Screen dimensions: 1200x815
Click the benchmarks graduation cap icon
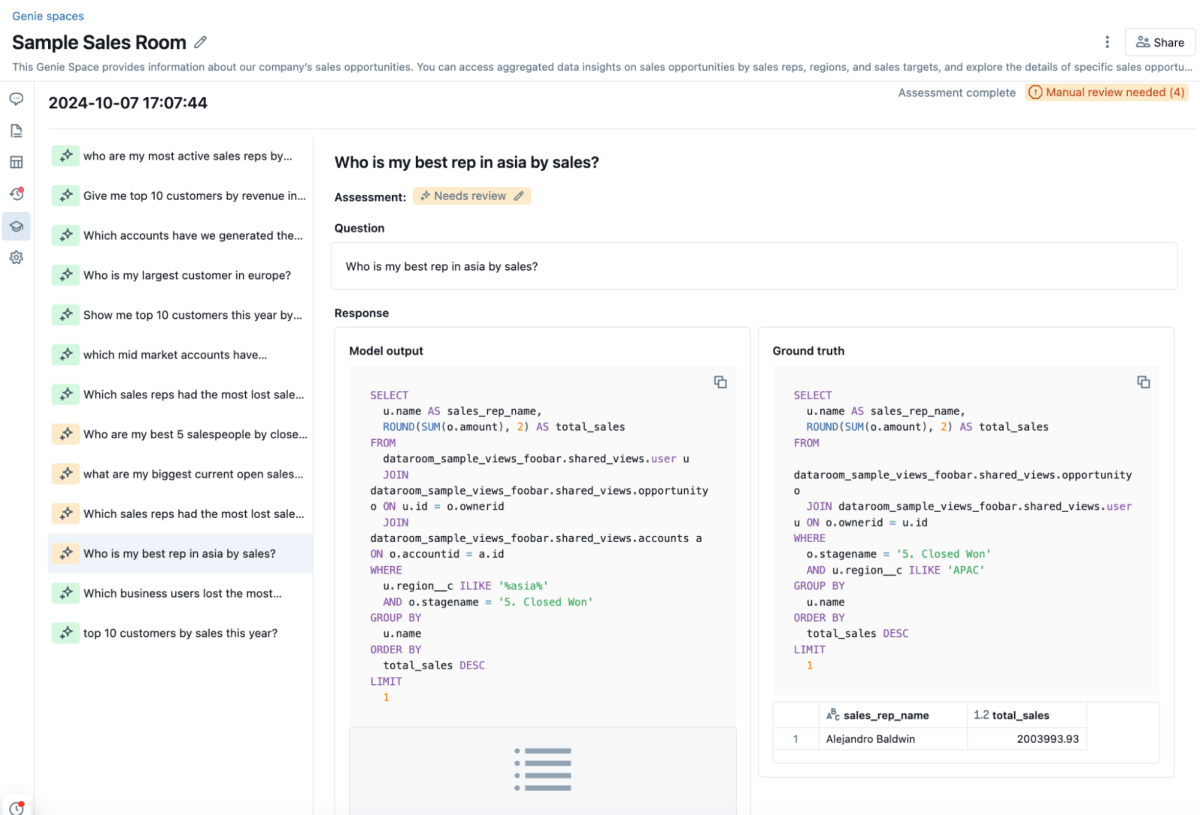(x=16, y=226)
